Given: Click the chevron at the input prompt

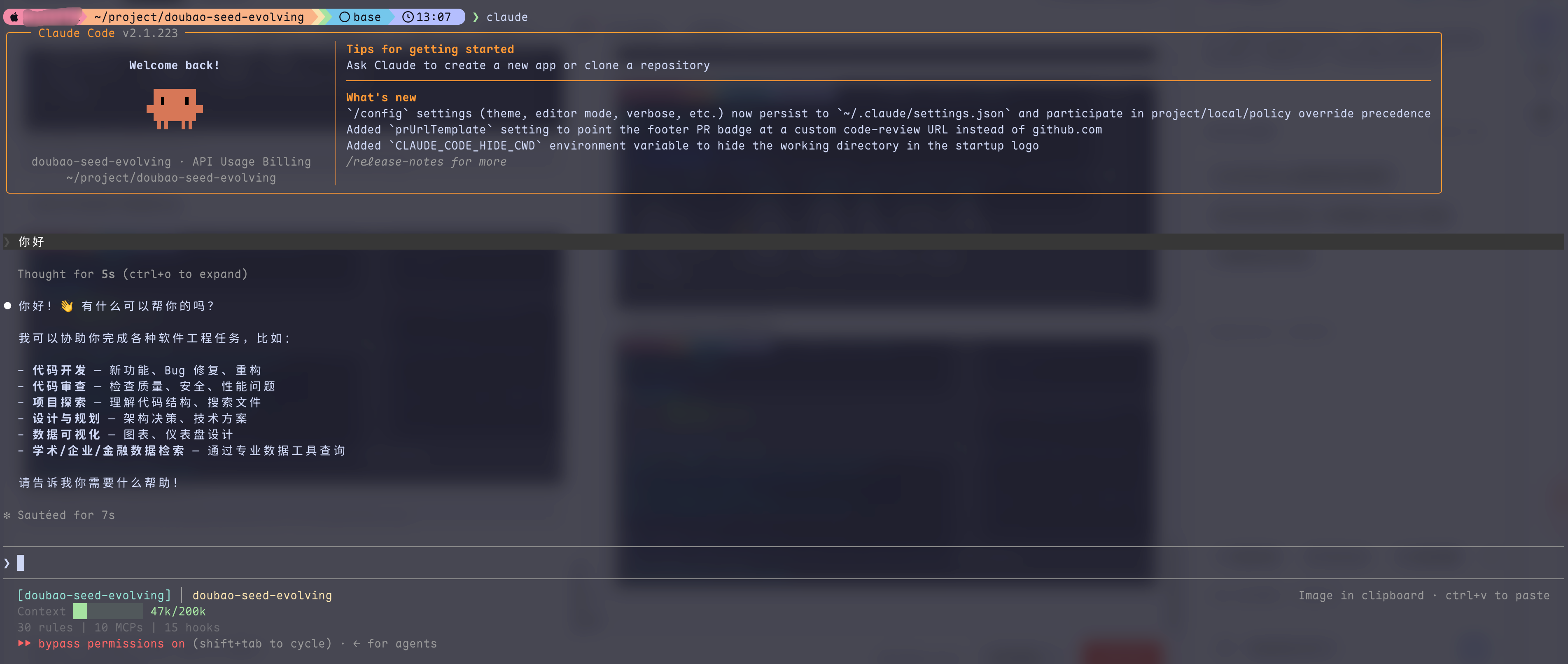Looking at the screenshot, I should tap(7, 563).
